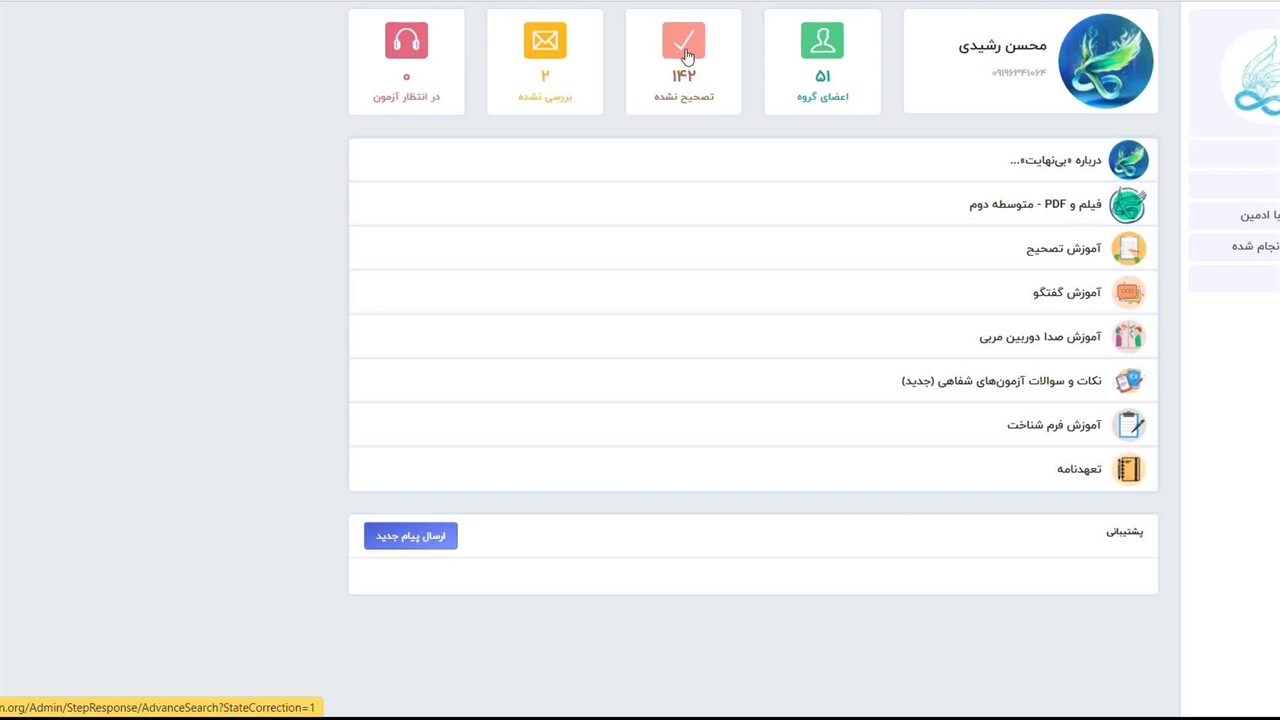
Task: Click the icon beside آموزش صدا دوربین مربی
Action: pos(1128,337)
